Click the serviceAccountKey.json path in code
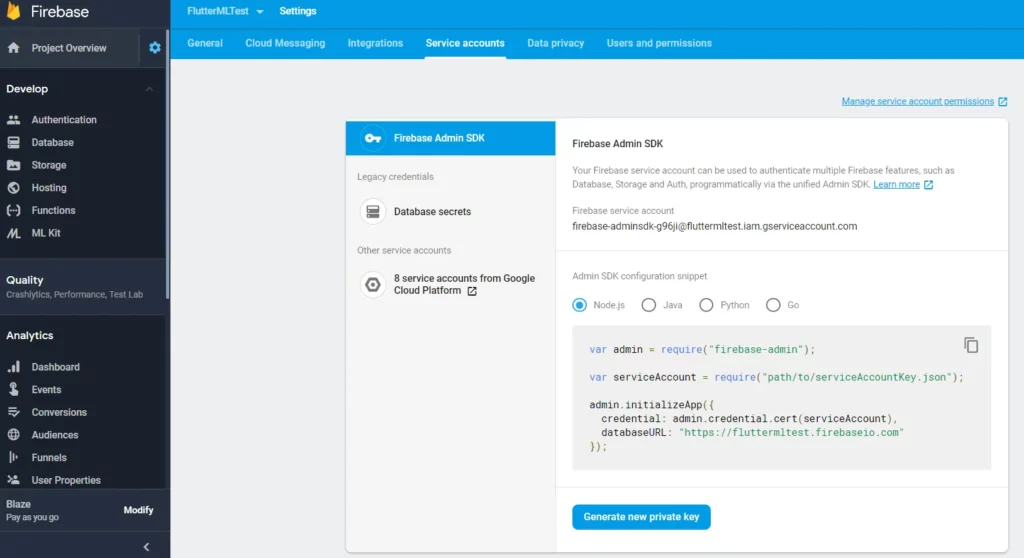 857,377
